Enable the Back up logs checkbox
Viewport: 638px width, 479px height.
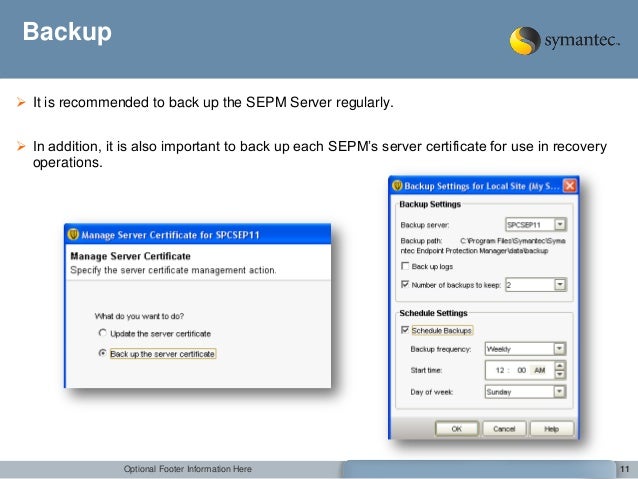405,266
